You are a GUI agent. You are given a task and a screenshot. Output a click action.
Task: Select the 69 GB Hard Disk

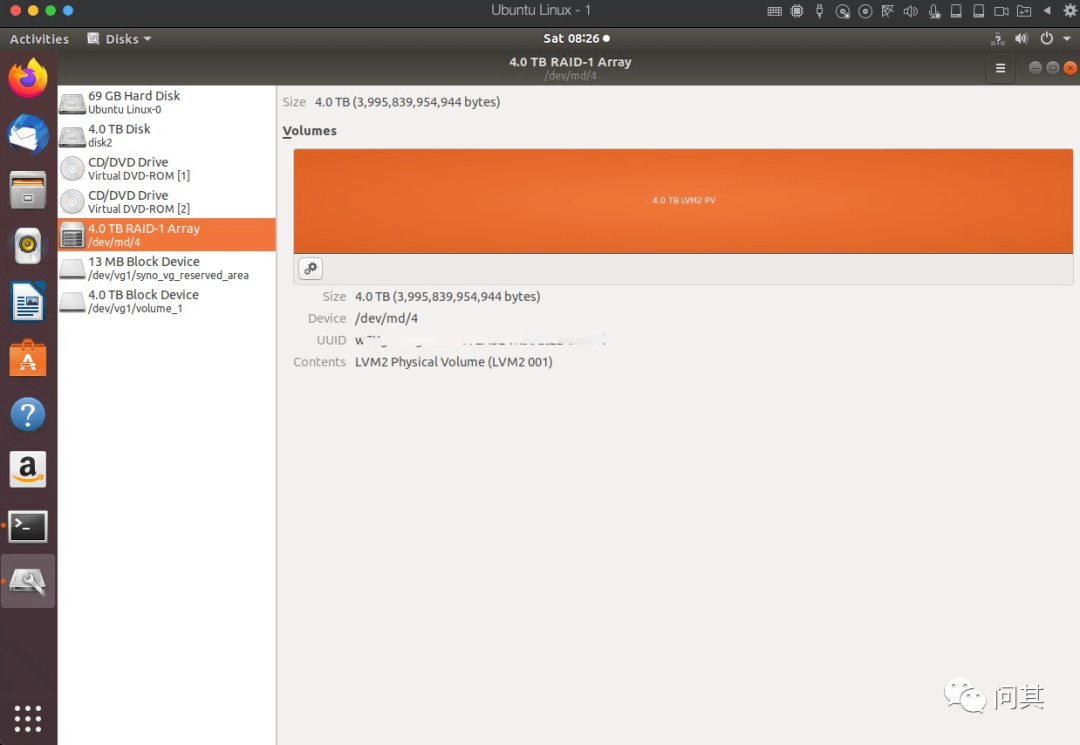167,102
